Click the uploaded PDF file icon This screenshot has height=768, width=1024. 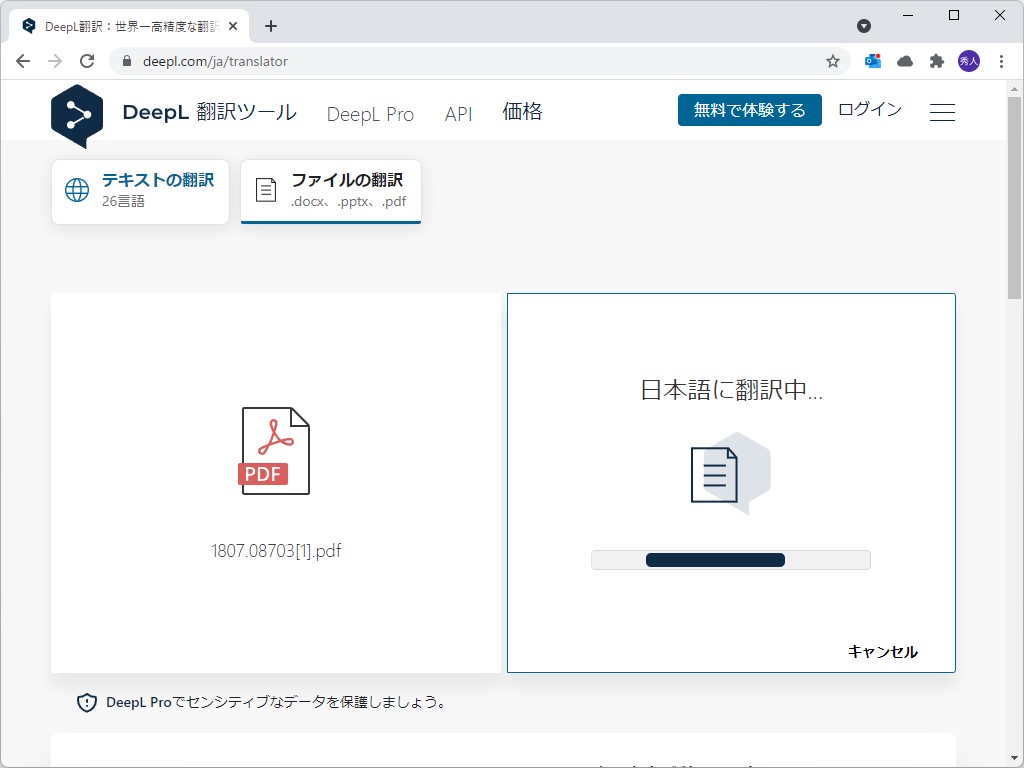(x=275, y=450)
